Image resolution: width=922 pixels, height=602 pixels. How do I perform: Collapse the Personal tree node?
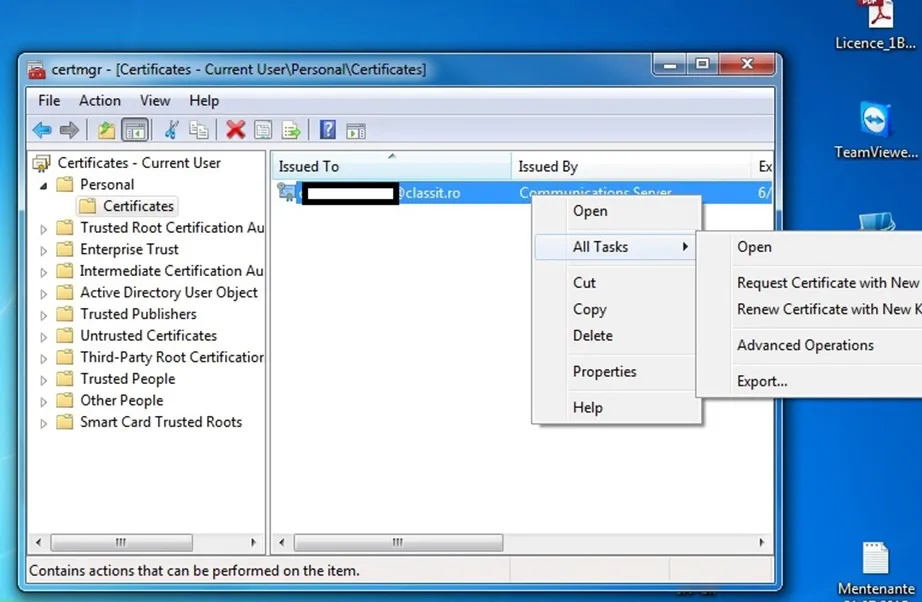point(44,186)
